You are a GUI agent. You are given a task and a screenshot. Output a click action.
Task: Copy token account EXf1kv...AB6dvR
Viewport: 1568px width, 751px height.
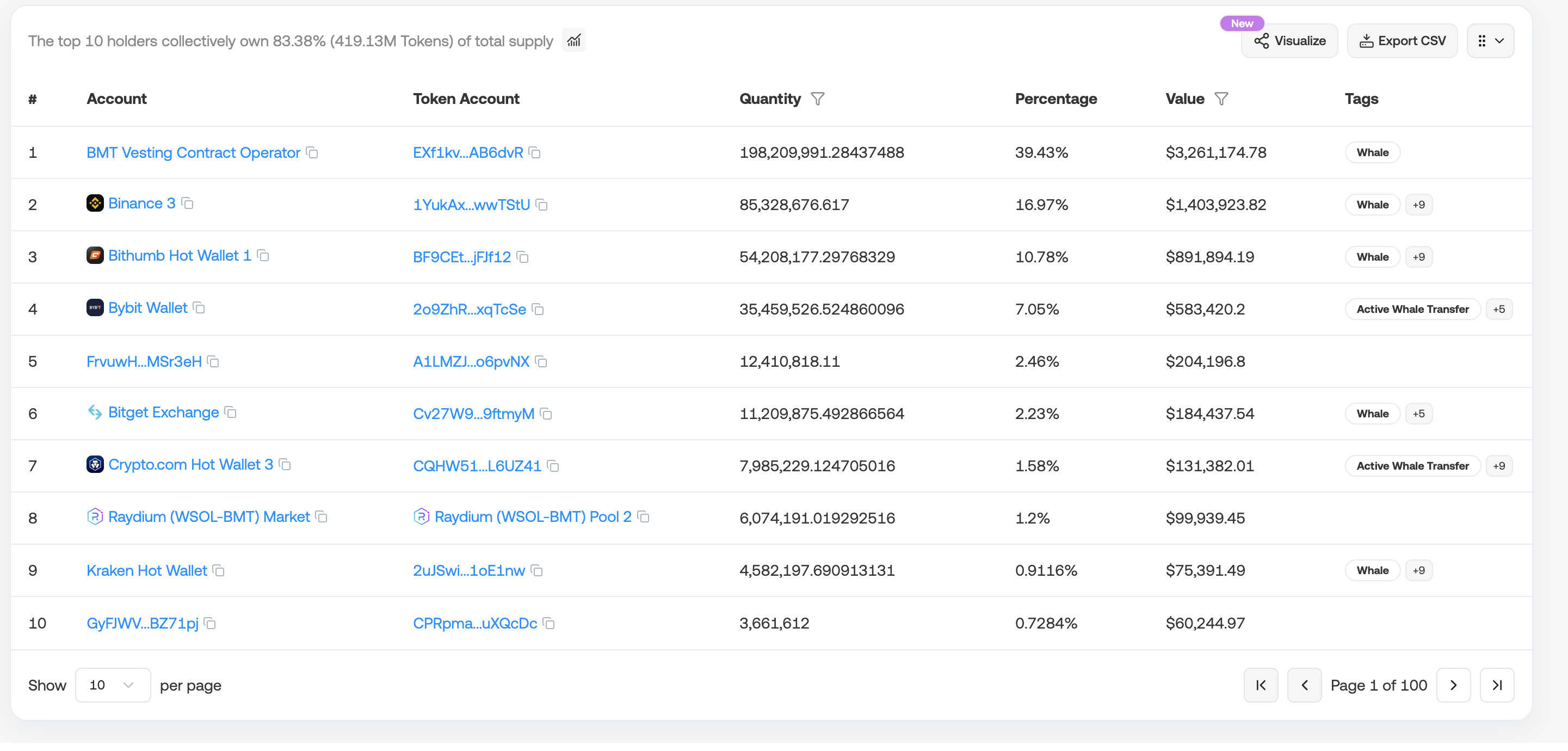point(535,152)
